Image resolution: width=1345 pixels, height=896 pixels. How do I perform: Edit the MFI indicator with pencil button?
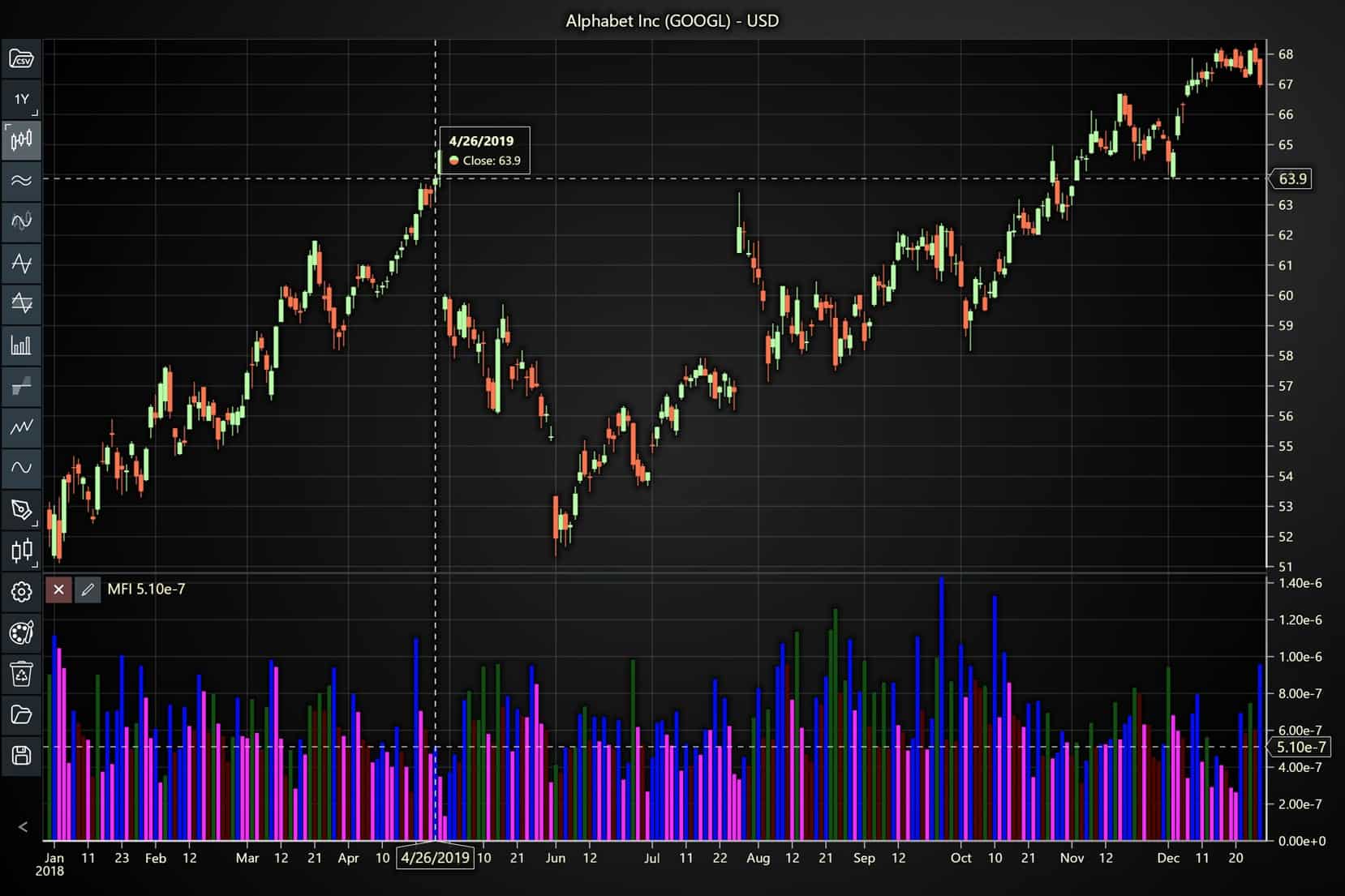click(88, 589)
